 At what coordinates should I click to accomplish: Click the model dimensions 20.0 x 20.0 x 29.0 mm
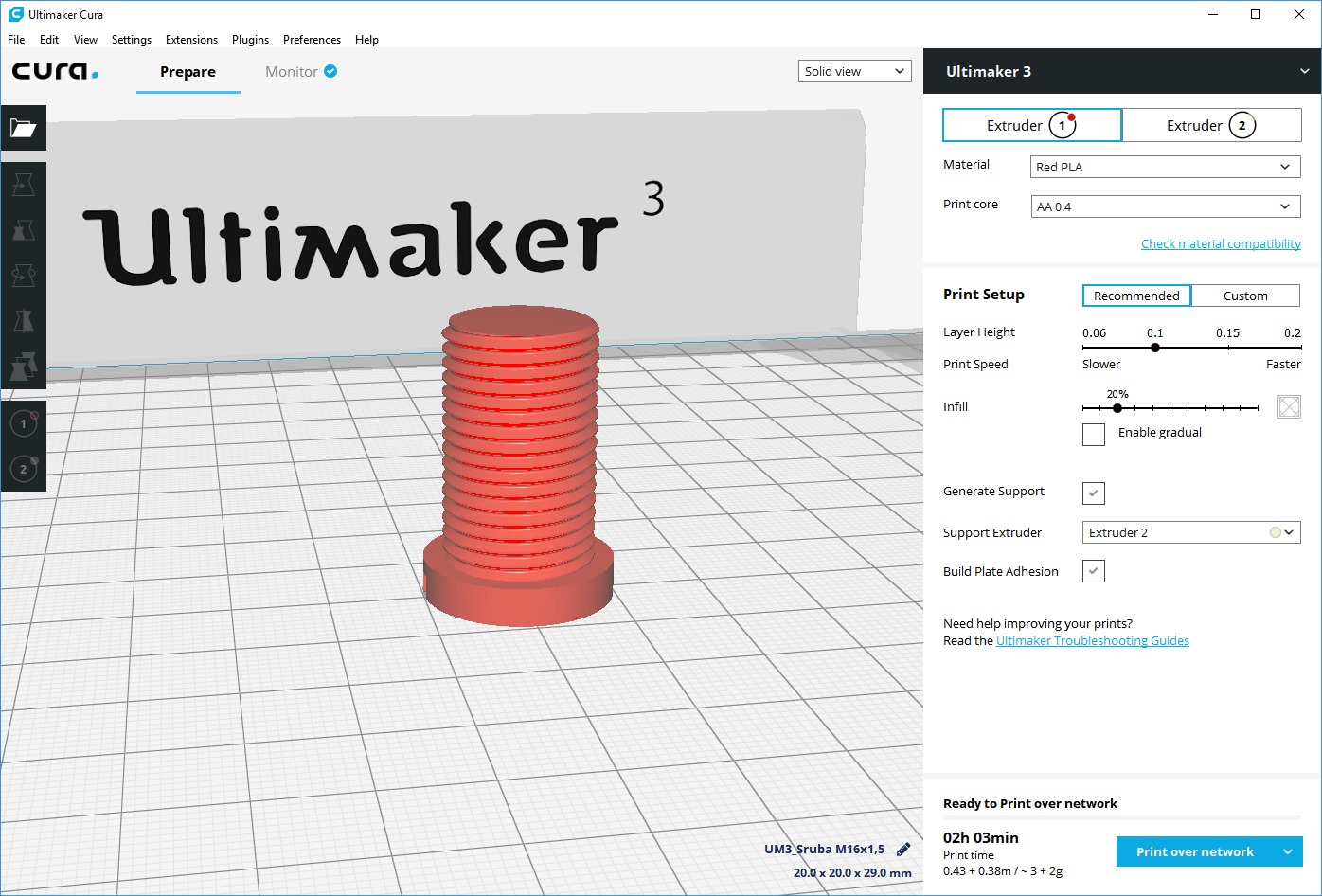point(852,872)
